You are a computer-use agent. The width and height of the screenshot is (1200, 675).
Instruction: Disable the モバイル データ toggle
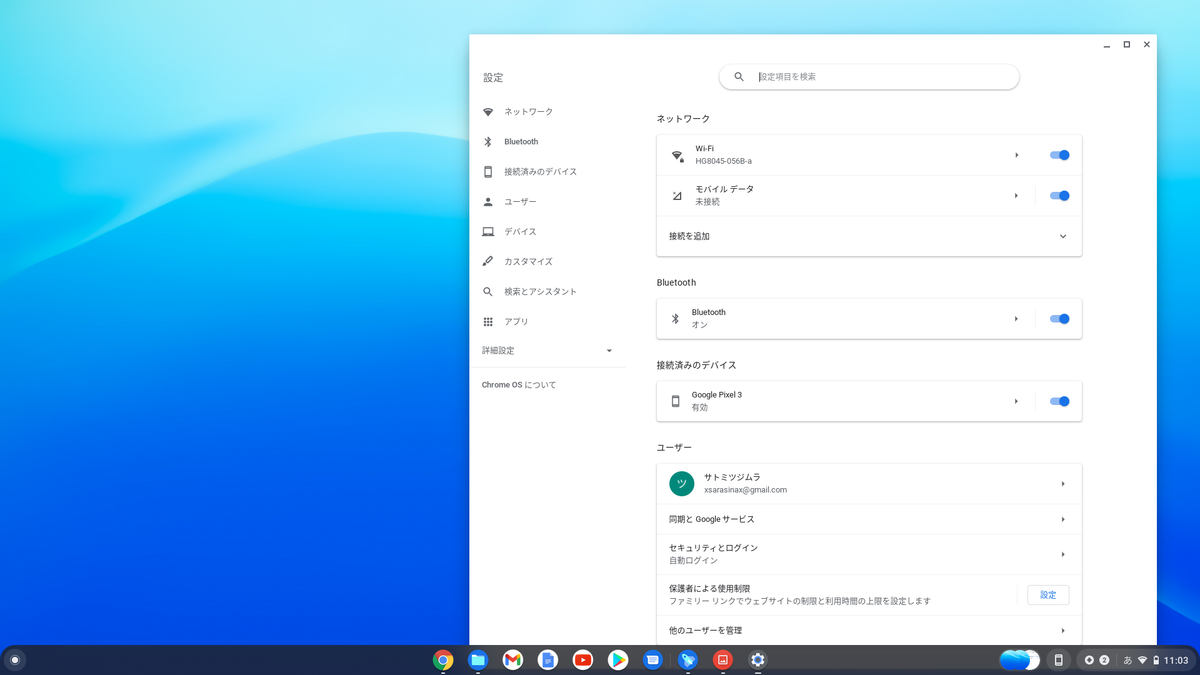point(1060,196)
